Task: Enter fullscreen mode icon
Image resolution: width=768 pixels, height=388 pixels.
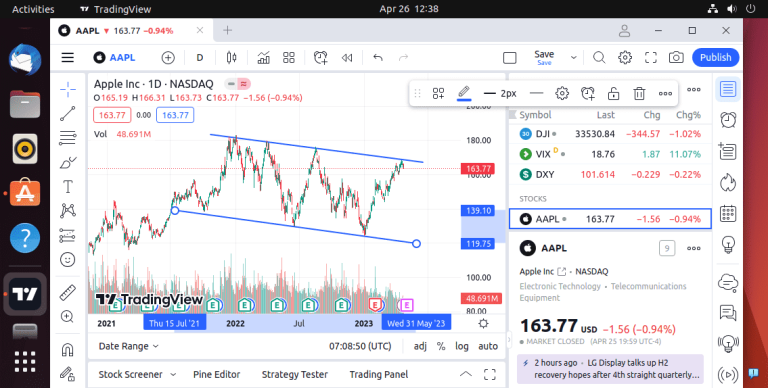Action: 650,58
